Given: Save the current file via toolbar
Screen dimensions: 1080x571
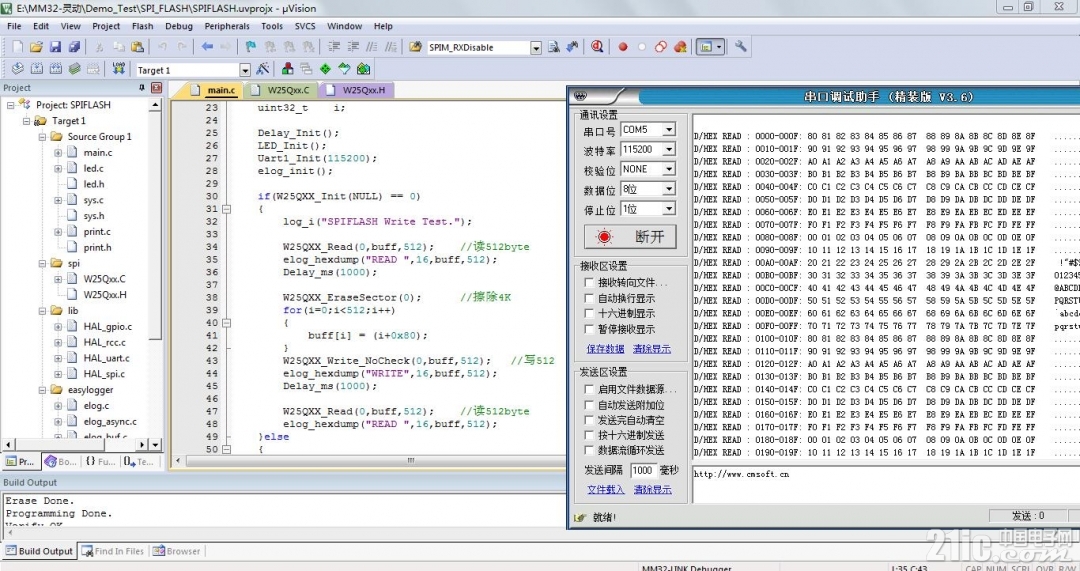Looking at the screenshot, I should click(x=55, y=47).
